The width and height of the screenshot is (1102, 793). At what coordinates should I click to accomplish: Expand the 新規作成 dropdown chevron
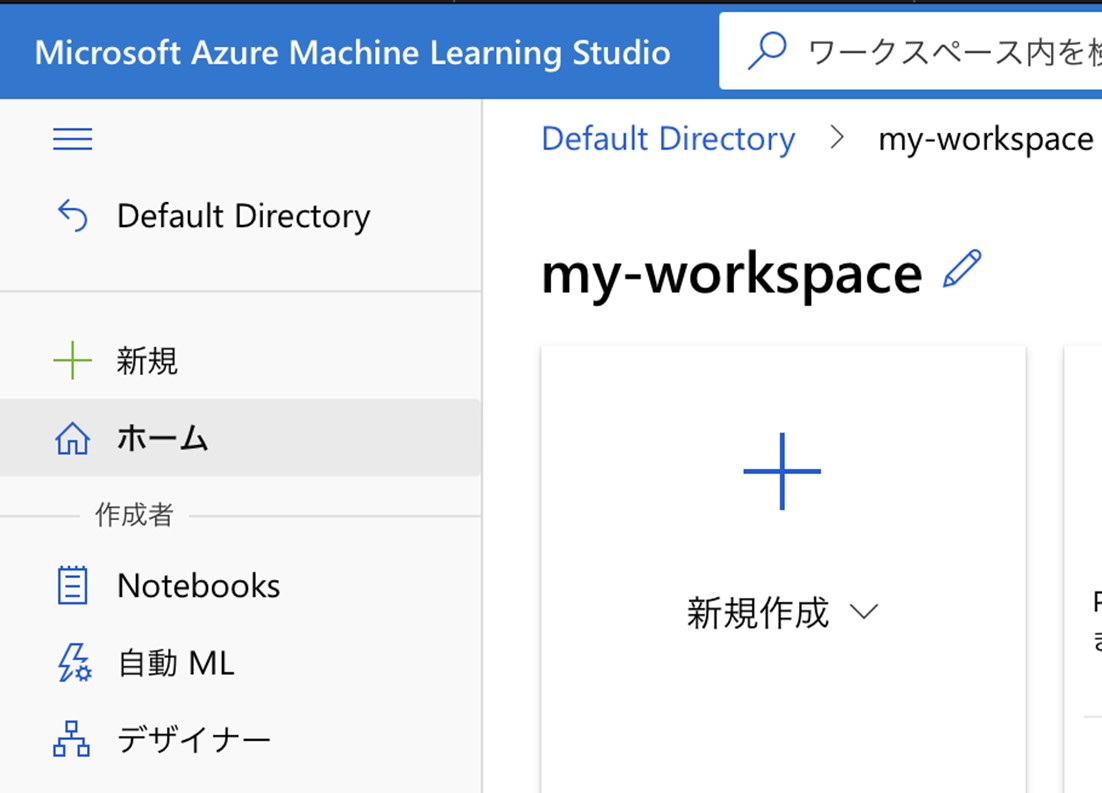pyautogui.click(x=864, y=612)
